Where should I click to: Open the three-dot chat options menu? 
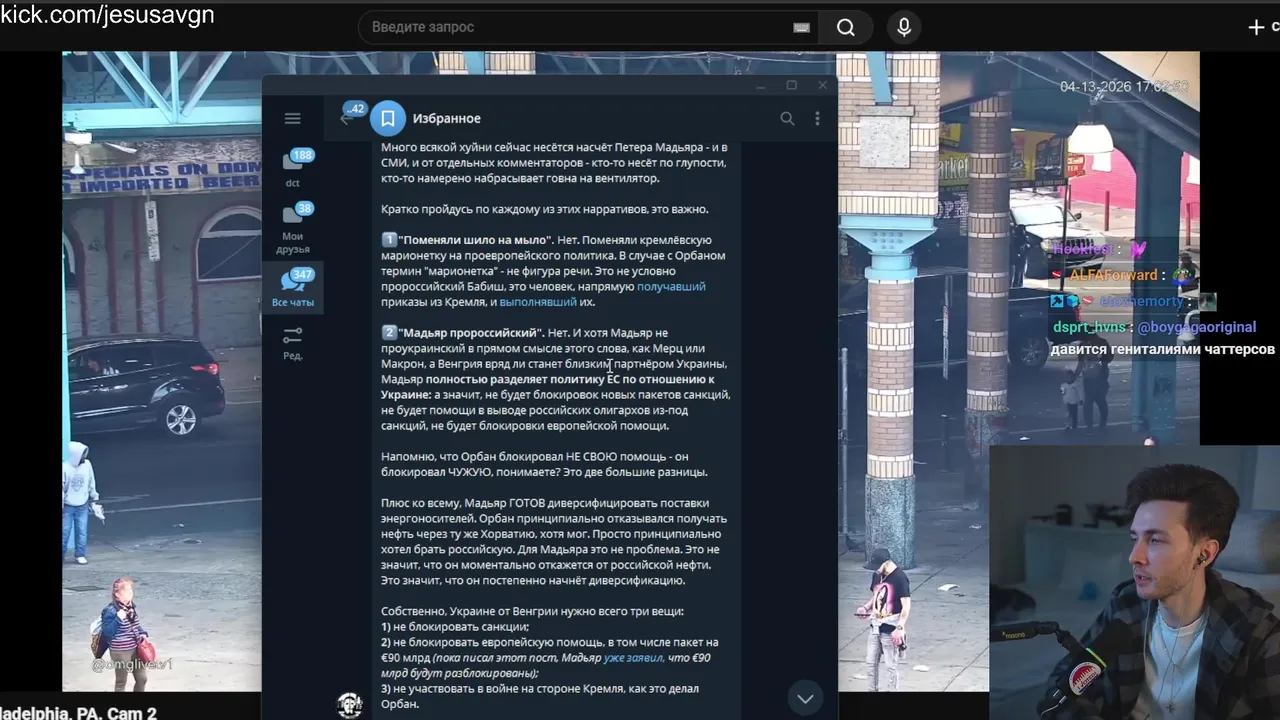point(817,118)
